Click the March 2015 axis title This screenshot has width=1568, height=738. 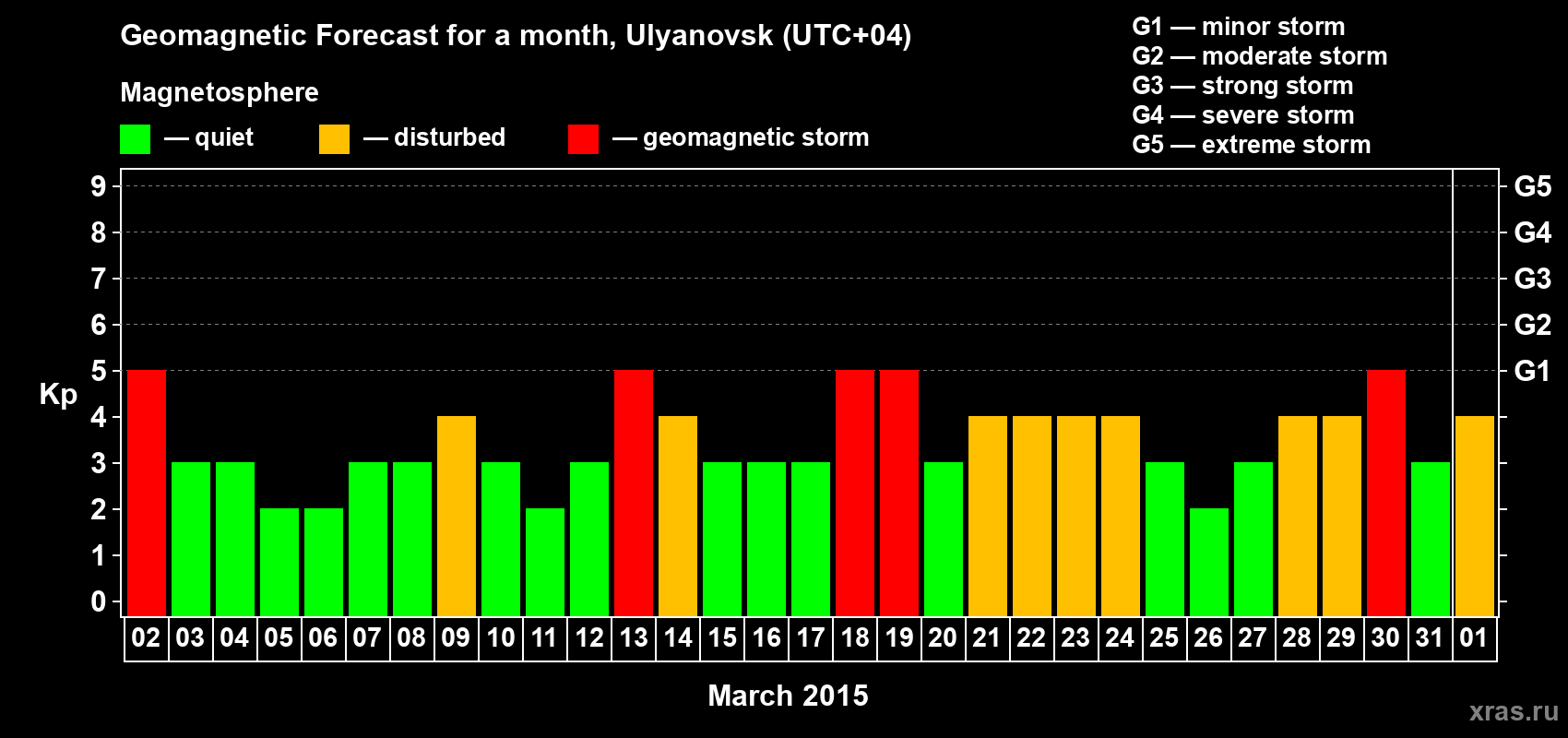coord(788,696)
